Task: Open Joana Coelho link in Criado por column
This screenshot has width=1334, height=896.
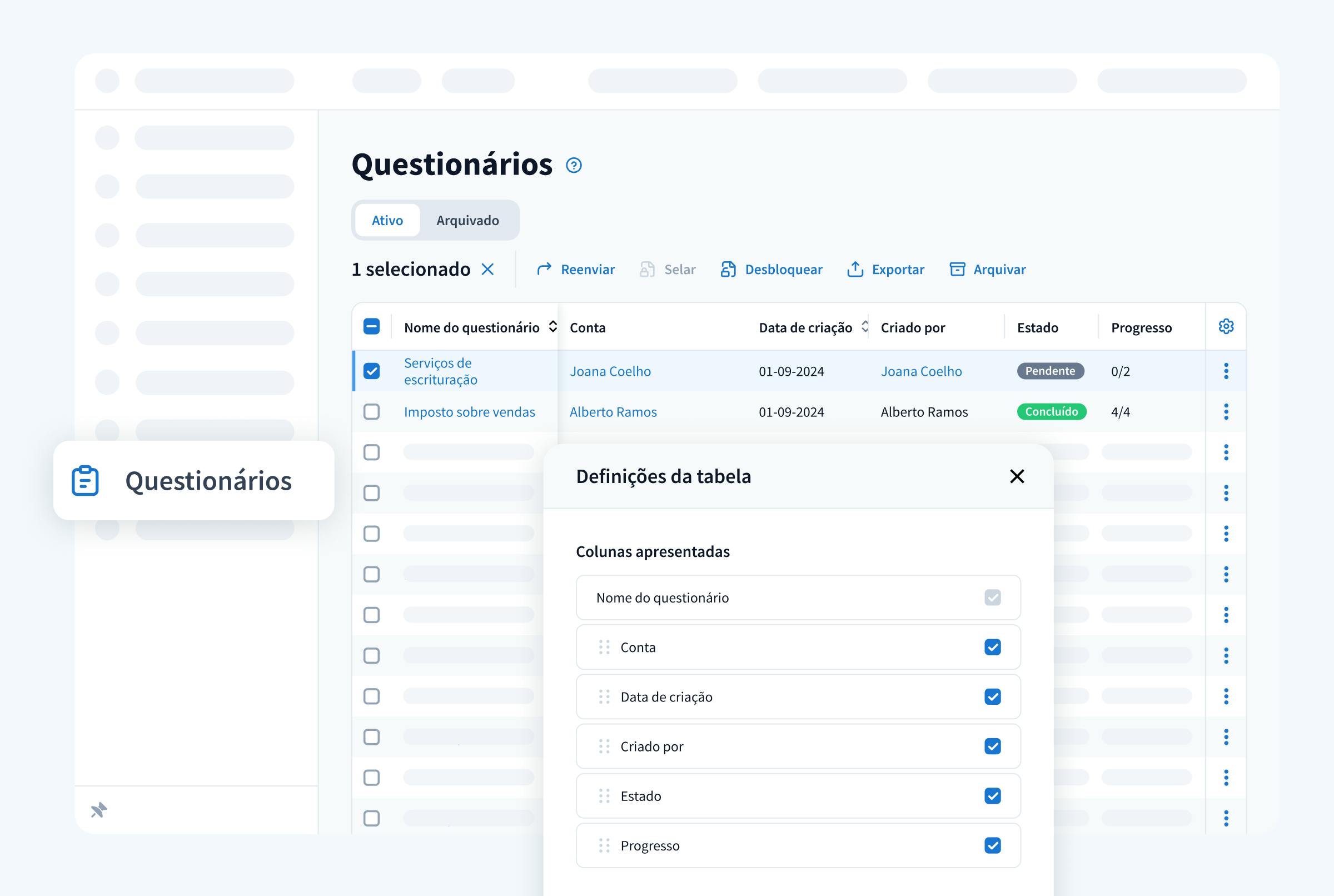Action: click(921, 371)
